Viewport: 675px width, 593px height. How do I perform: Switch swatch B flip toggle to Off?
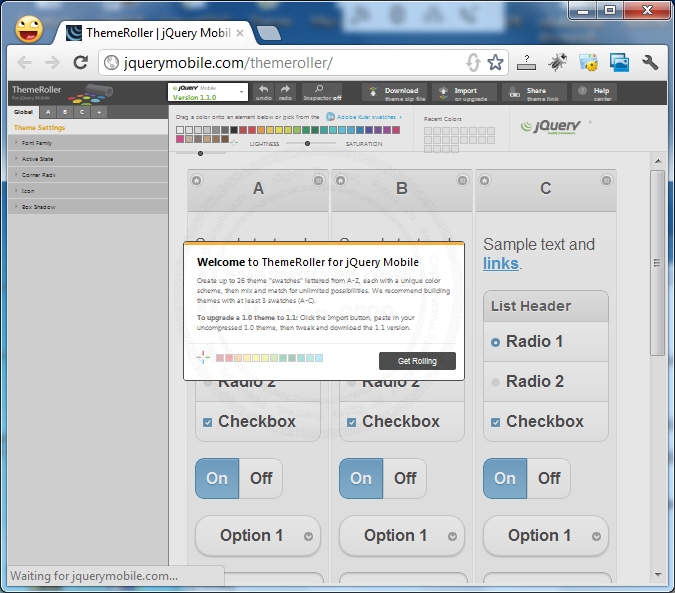tap(405, 478)
